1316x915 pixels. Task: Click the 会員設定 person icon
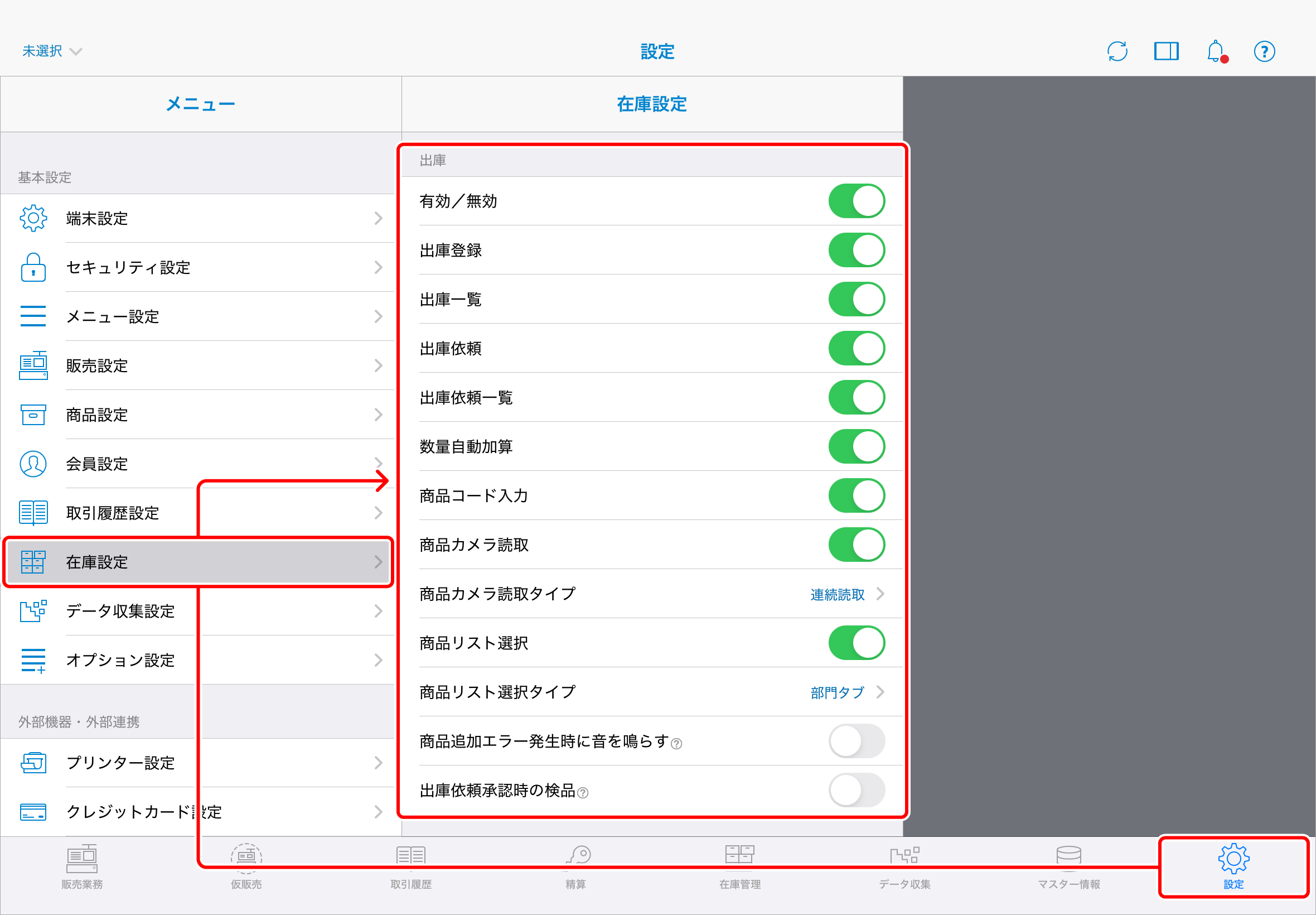pos(33,464)
